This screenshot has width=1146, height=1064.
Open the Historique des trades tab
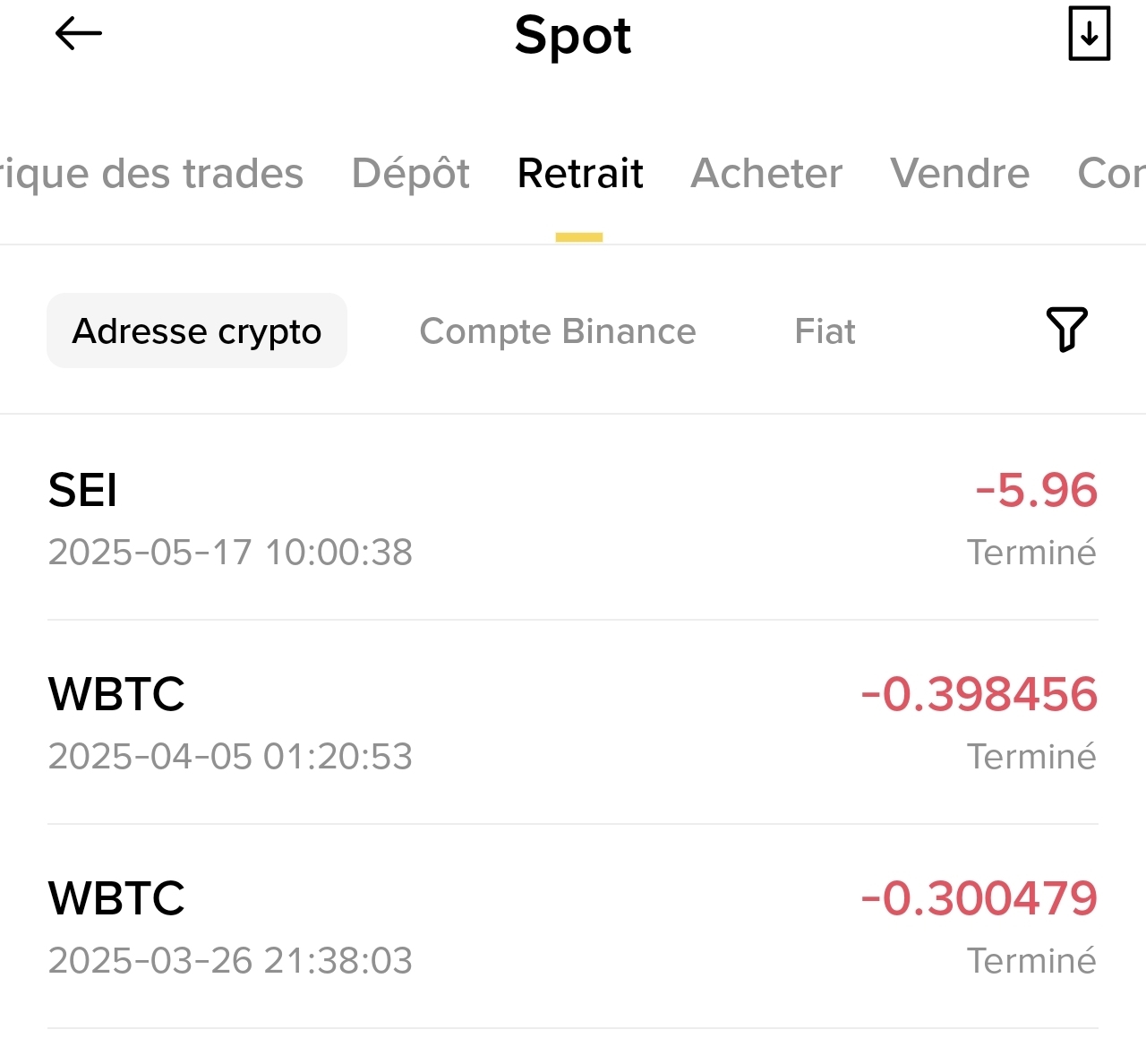[x=152, y=174]
